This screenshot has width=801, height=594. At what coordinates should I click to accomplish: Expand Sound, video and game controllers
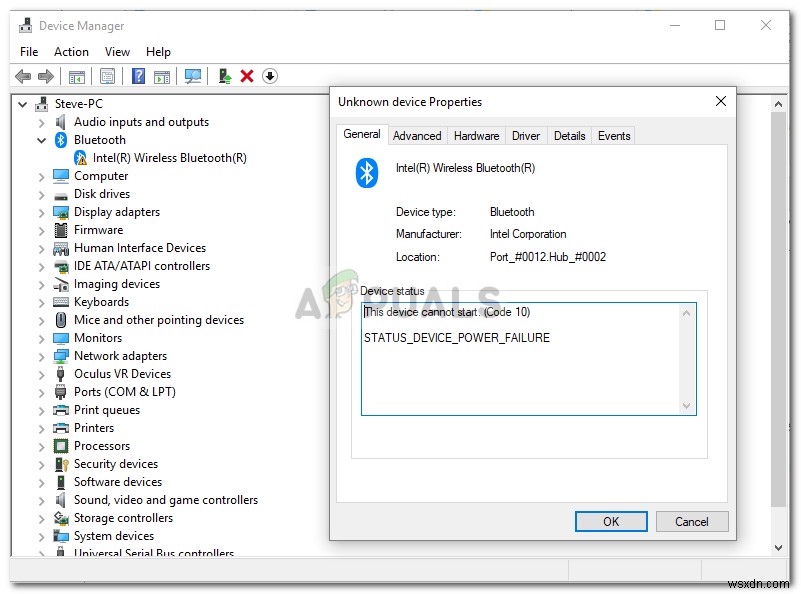[41, 500]
